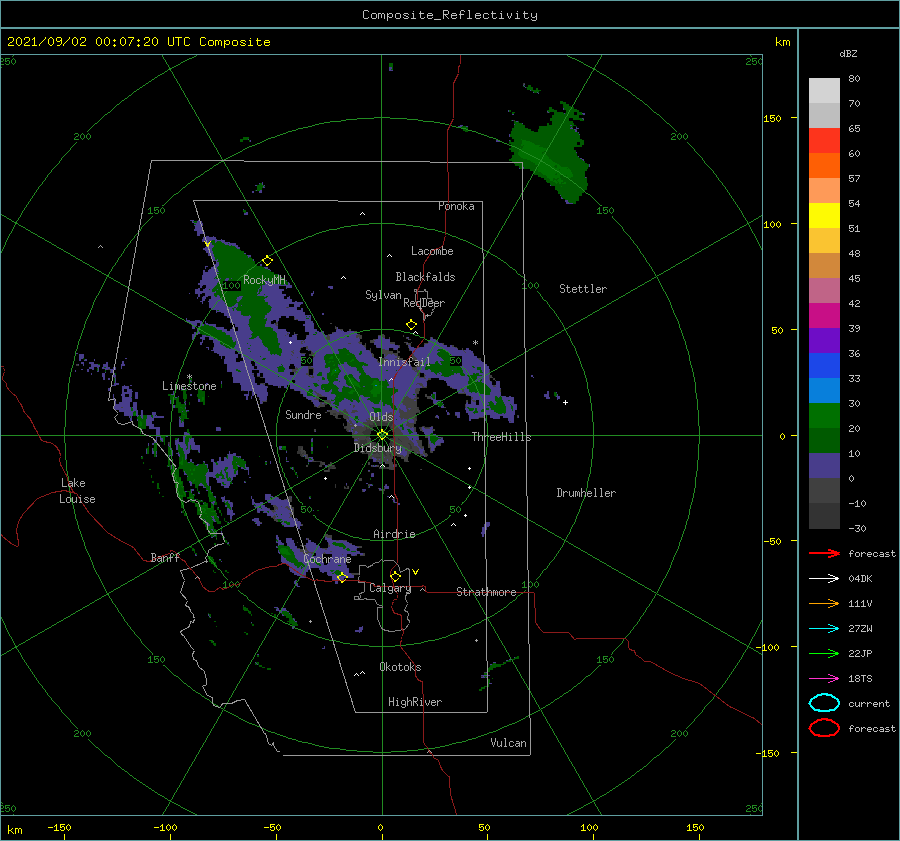Viewport: 900px width, 841px height.
Task: Click the Ponoka label
Action: 456,206
